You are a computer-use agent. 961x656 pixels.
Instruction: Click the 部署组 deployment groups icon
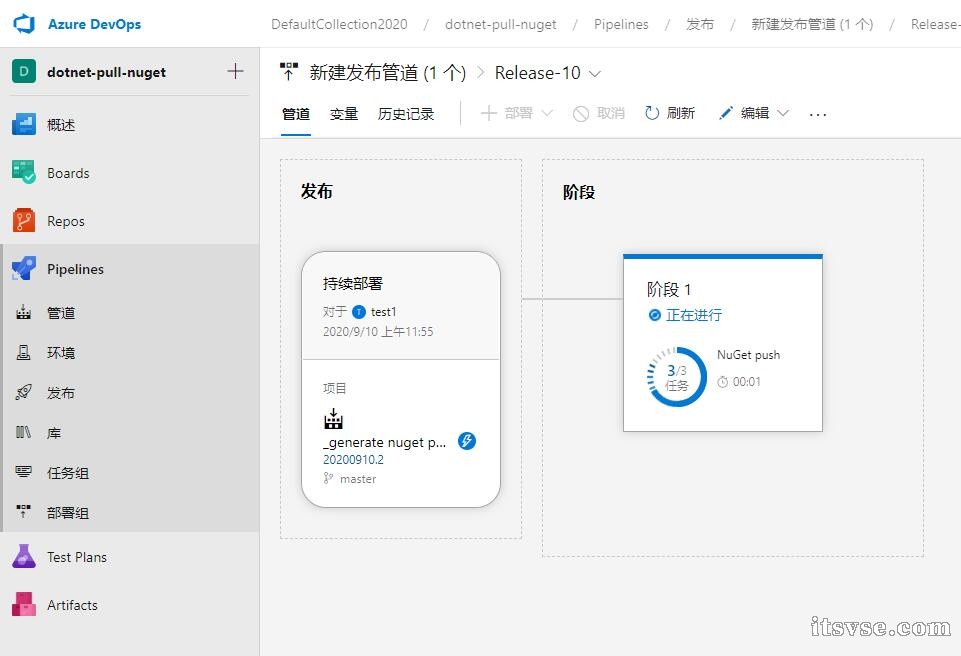23,512
